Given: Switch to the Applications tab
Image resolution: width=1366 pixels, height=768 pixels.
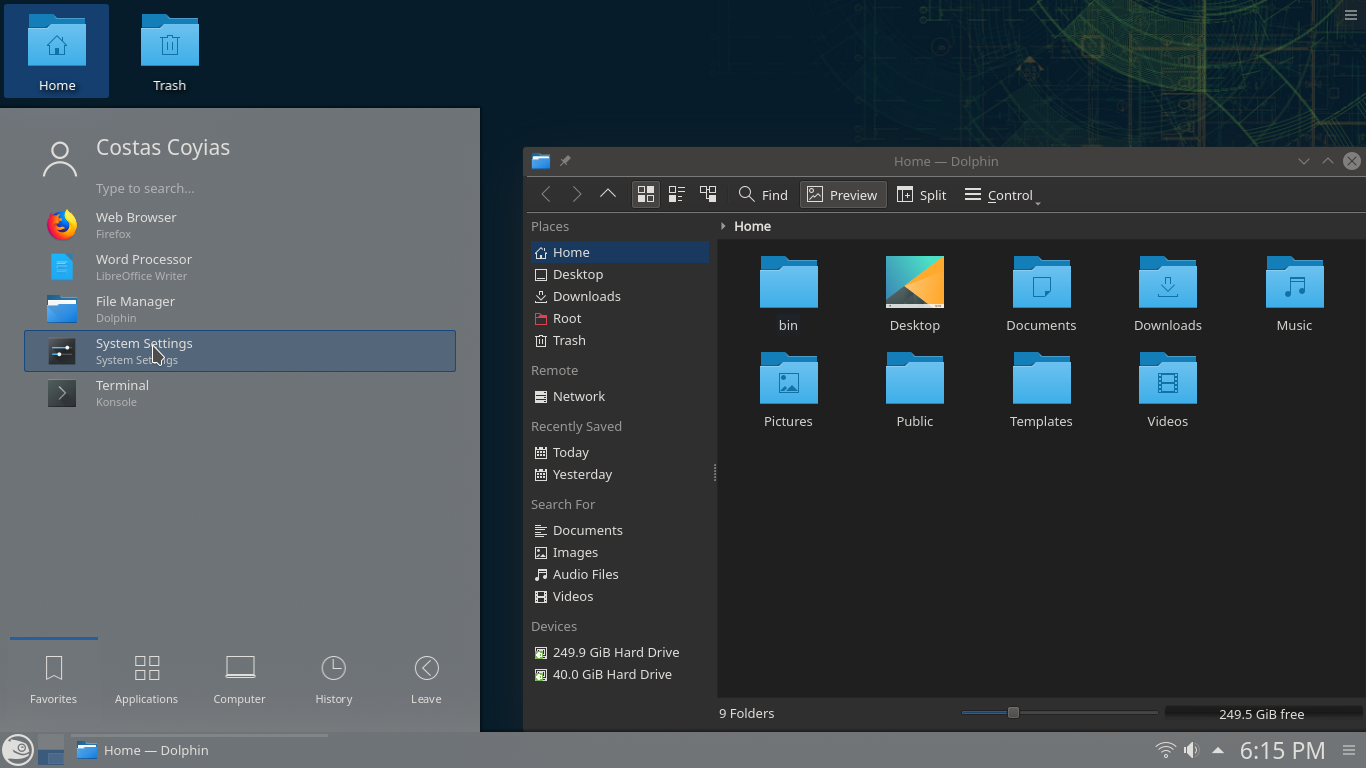Looking at the screenshot, I should (x=146, y=678).
